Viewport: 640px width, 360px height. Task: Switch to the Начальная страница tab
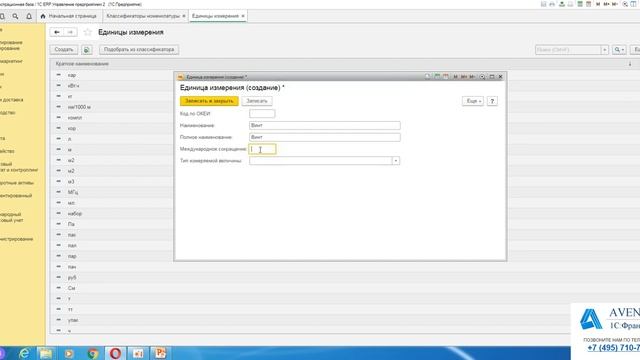[69, 16]
